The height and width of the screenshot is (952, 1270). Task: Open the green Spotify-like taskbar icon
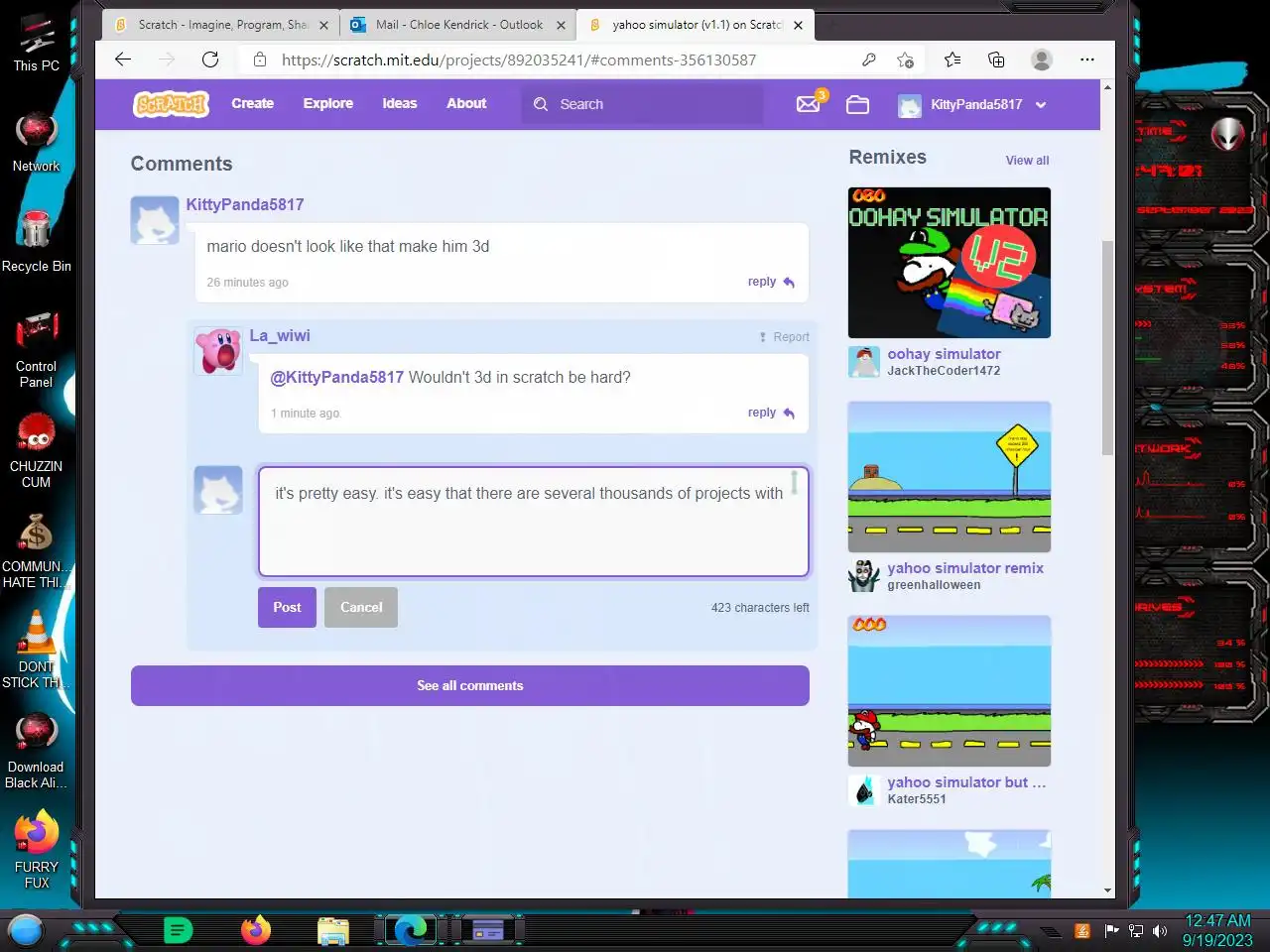[178, 930]
